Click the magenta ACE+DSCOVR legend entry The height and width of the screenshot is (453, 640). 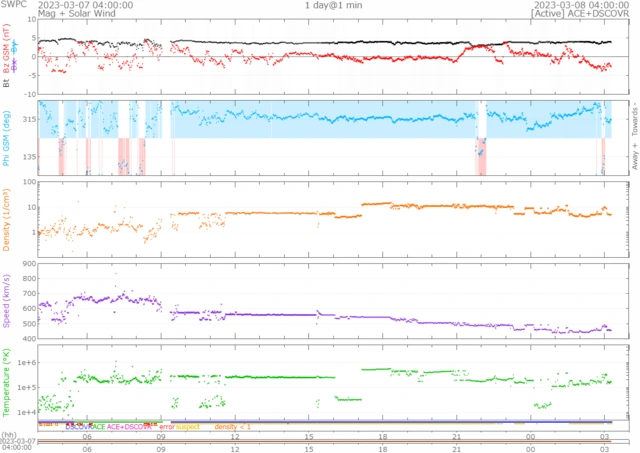pyautogui.click(x=129, y=427)
